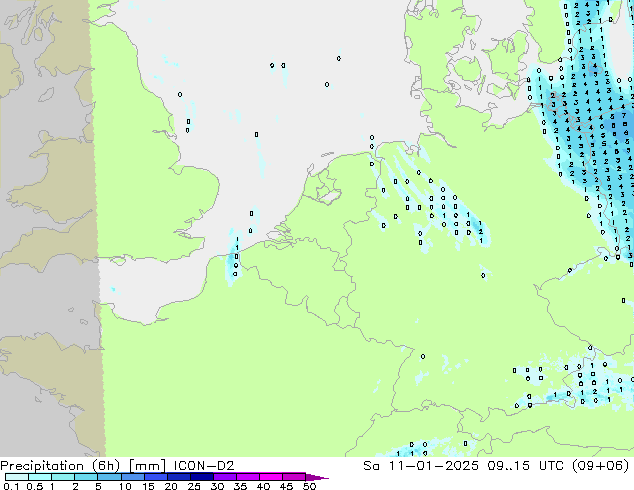This screenshot has width=634, height=490.
Task: Click the 'Precipitation (6h)' title text
Action: (x=60, y=466)
